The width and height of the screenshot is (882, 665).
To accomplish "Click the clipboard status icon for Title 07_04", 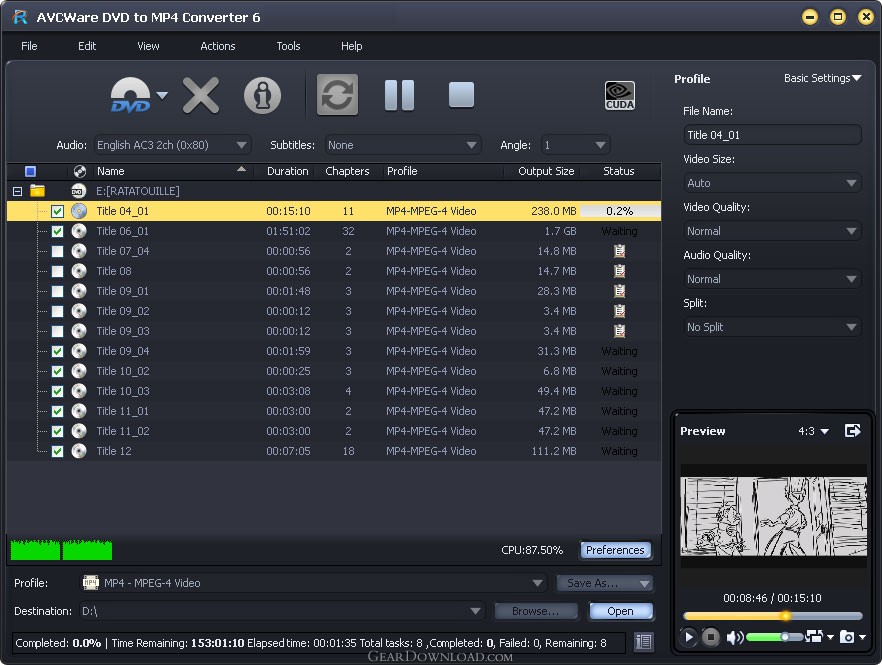I will click(619, 251).
